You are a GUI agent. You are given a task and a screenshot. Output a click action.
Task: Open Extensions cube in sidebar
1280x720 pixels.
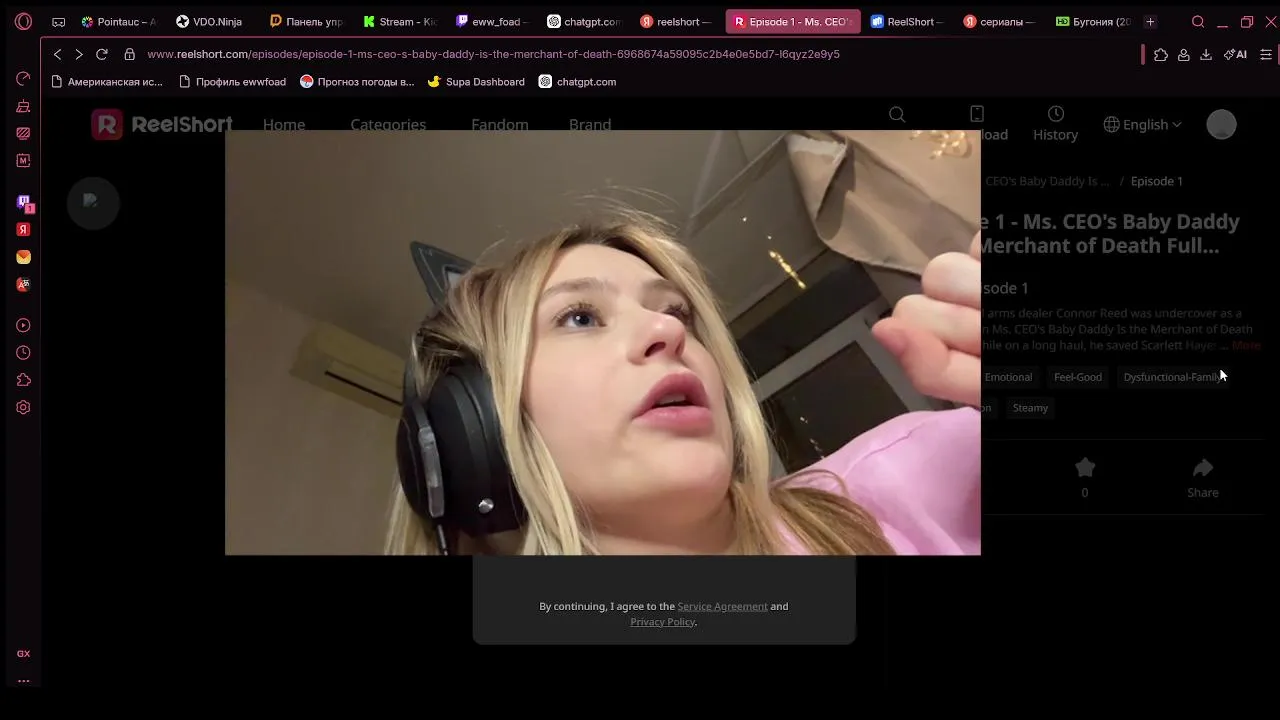23,380
